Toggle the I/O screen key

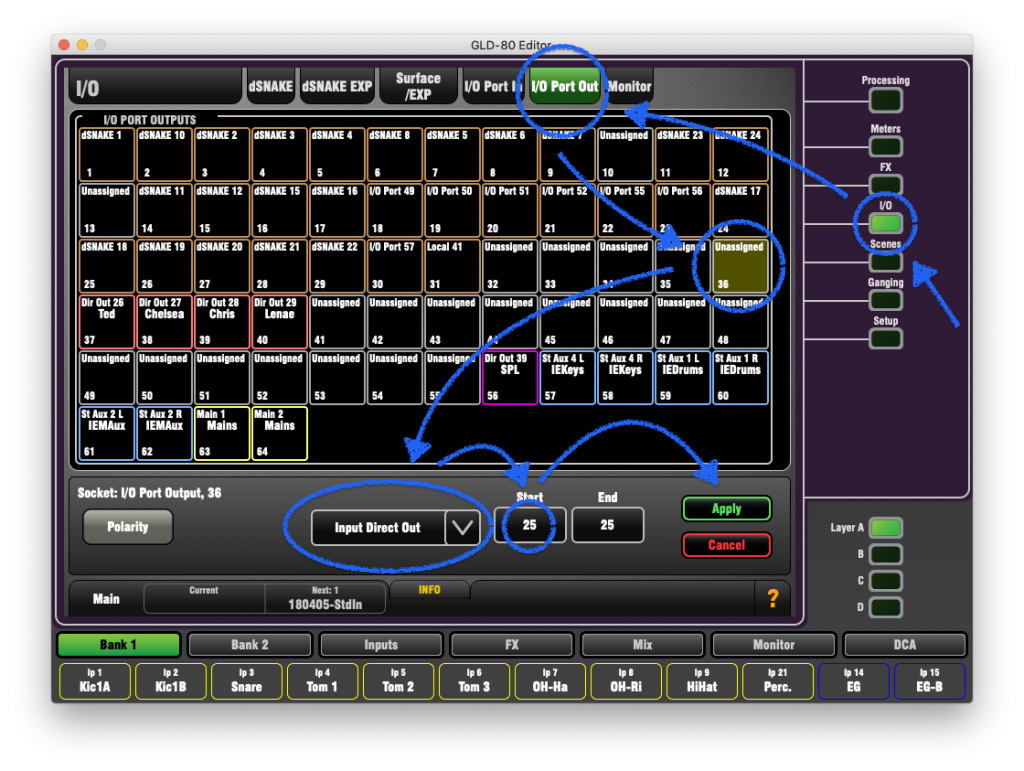pyautogui.click(x=885, y=223)
